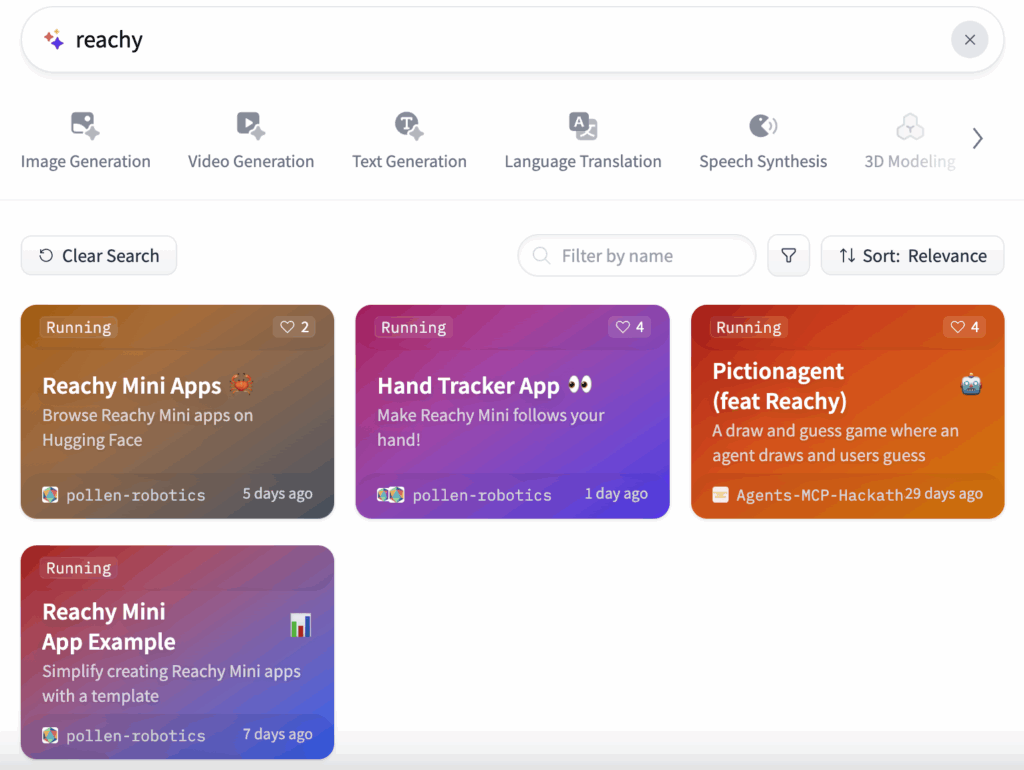The width and height of the screenshot is (1024, 770).
Task: Click '7 days ago' timestamp
Action: click(x=278, y=734)
